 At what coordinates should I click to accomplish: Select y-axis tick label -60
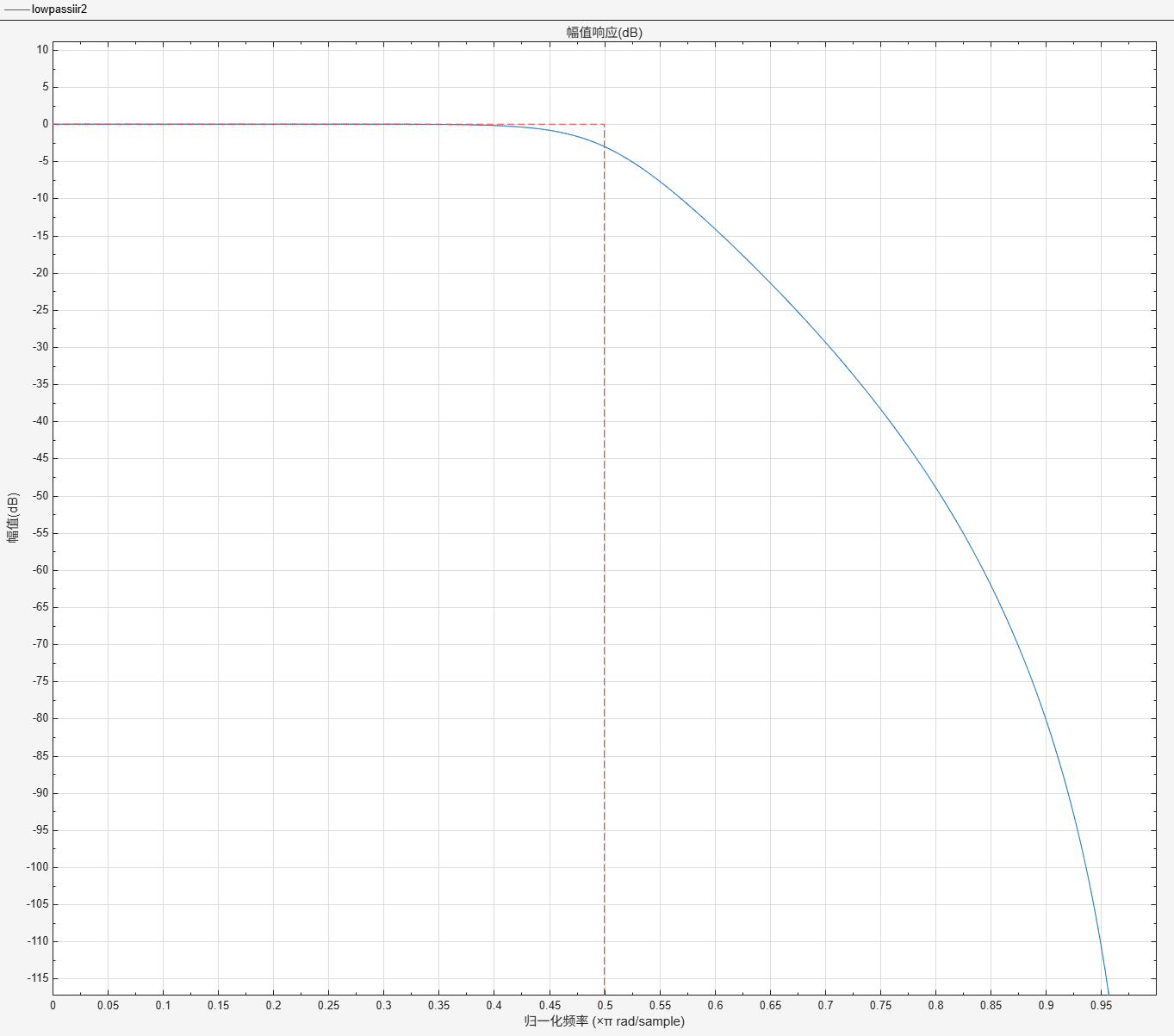(40, 570)
